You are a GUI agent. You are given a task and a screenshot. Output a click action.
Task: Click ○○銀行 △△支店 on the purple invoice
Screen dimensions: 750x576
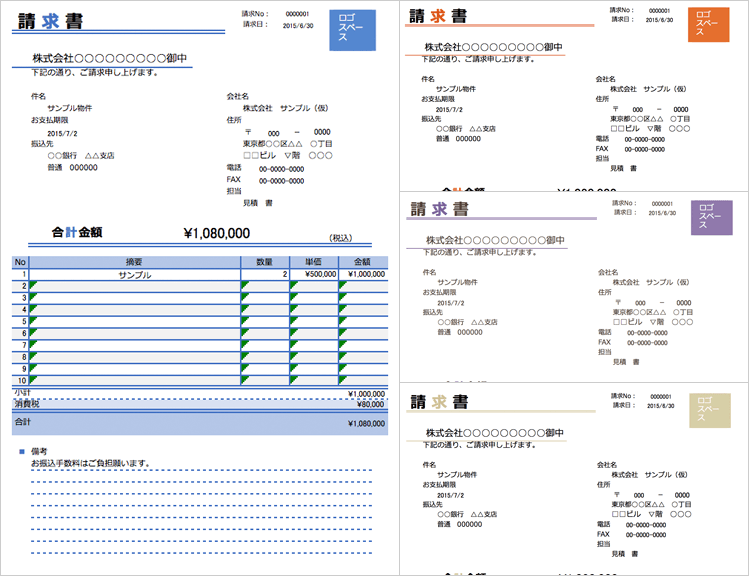(467, 322)
